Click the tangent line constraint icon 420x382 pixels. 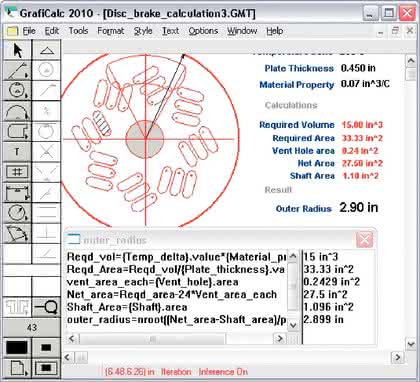[47, 90]
